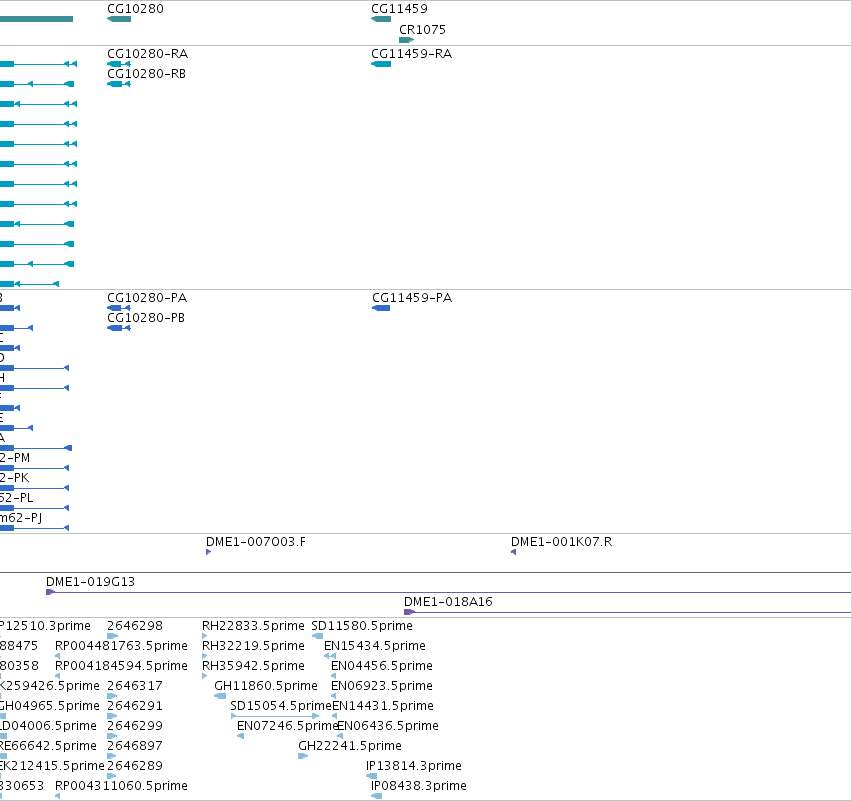Select the DME1-019G13 purple start glyph
Image resolution: width=851 pixels, height=801 pixels.
[x=50, y=592]
